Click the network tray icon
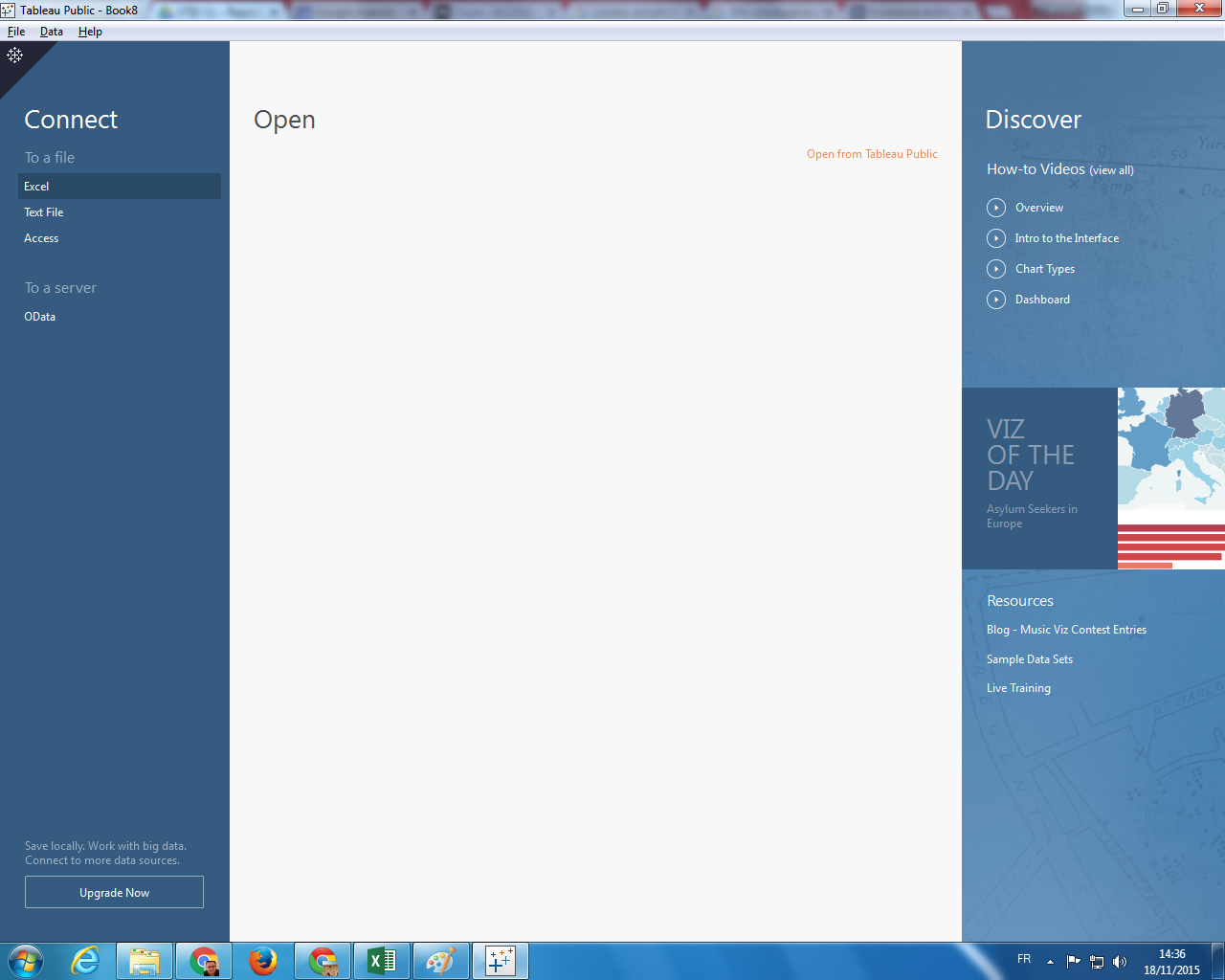The height and width of the screenshot is (980, 1225). 1097,962
